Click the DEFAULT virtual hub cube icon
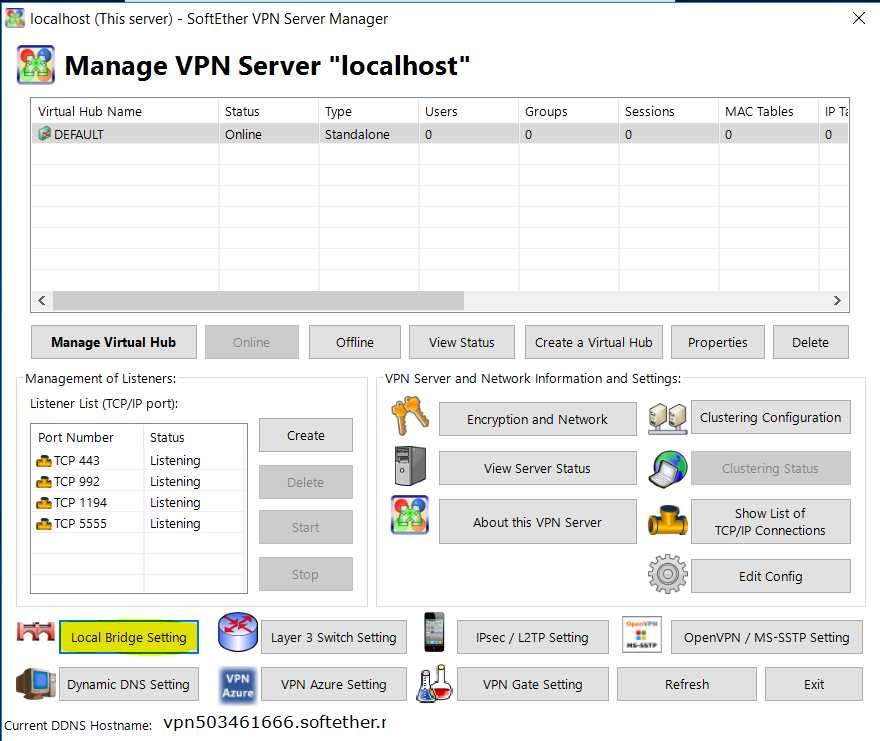This screenshot has width=880, height=741. (44, 134)
